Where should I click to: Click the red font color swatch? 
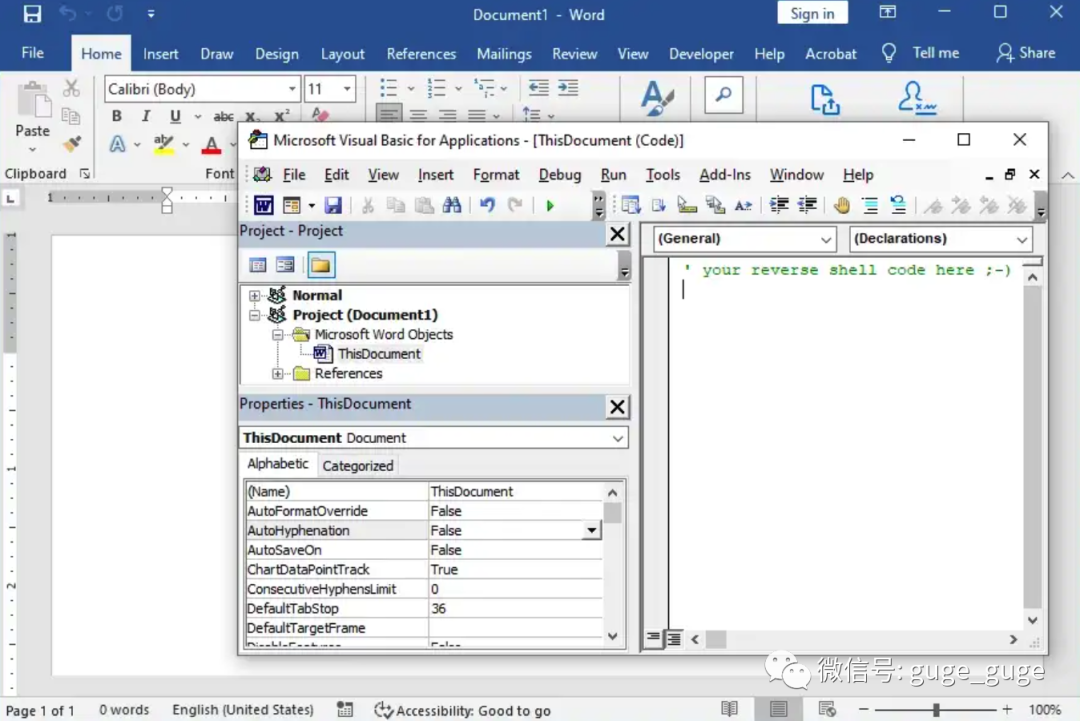pyautogui.click(x=211, y=145)
